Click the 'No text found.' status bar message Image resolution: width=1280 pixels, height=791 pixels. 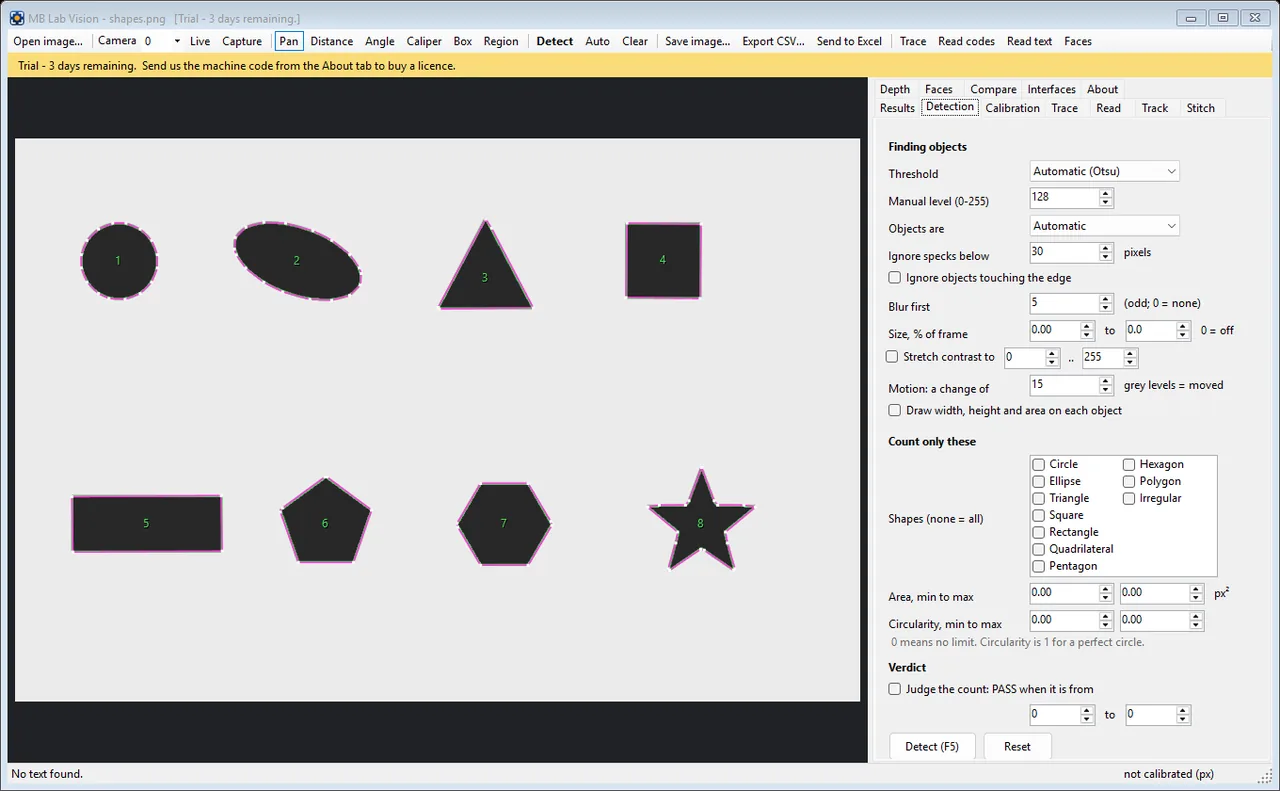47,774
